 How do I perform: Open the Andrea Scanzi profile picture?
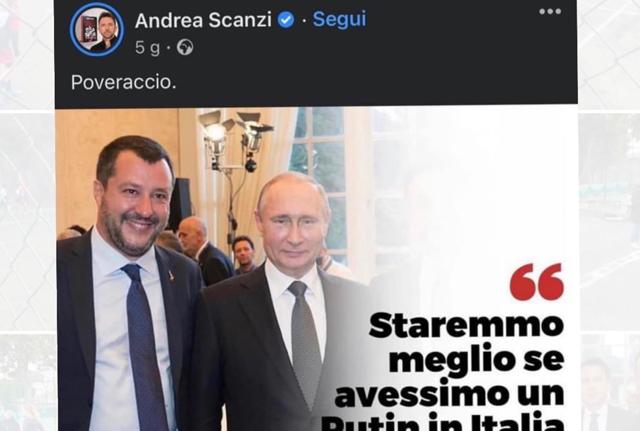click(97, 29)
